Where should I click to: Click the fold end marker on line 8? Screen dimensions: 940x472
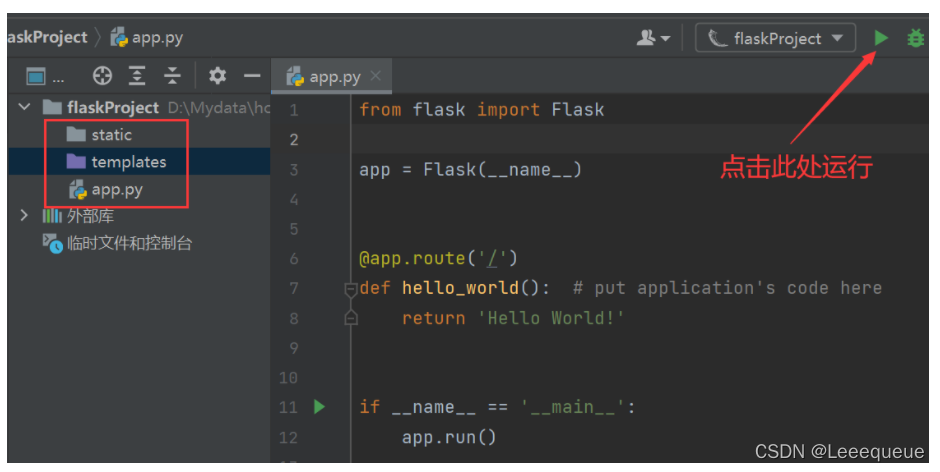pos(351,318)
